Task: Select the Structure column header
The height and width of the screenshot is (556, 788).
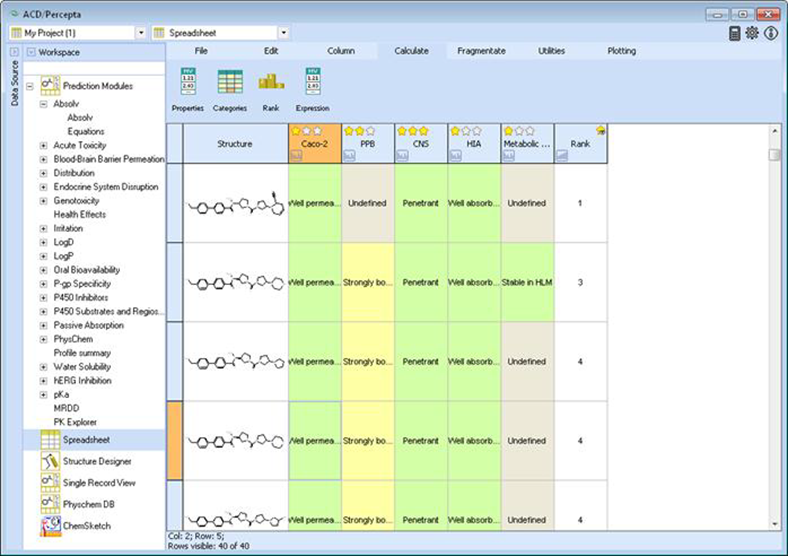Action: pyautogui.click(x=235, y=144)
